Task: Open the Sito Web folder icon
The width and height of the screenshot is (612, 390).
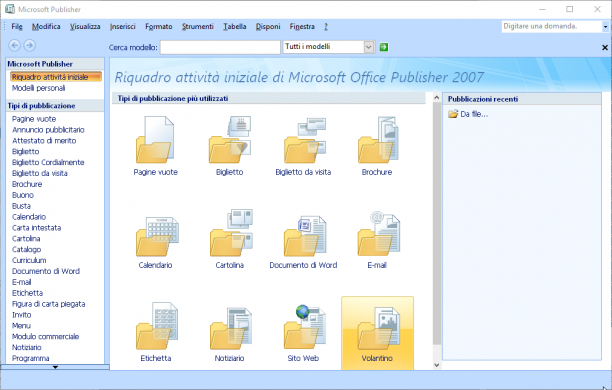Action: [x=304, y=327]
